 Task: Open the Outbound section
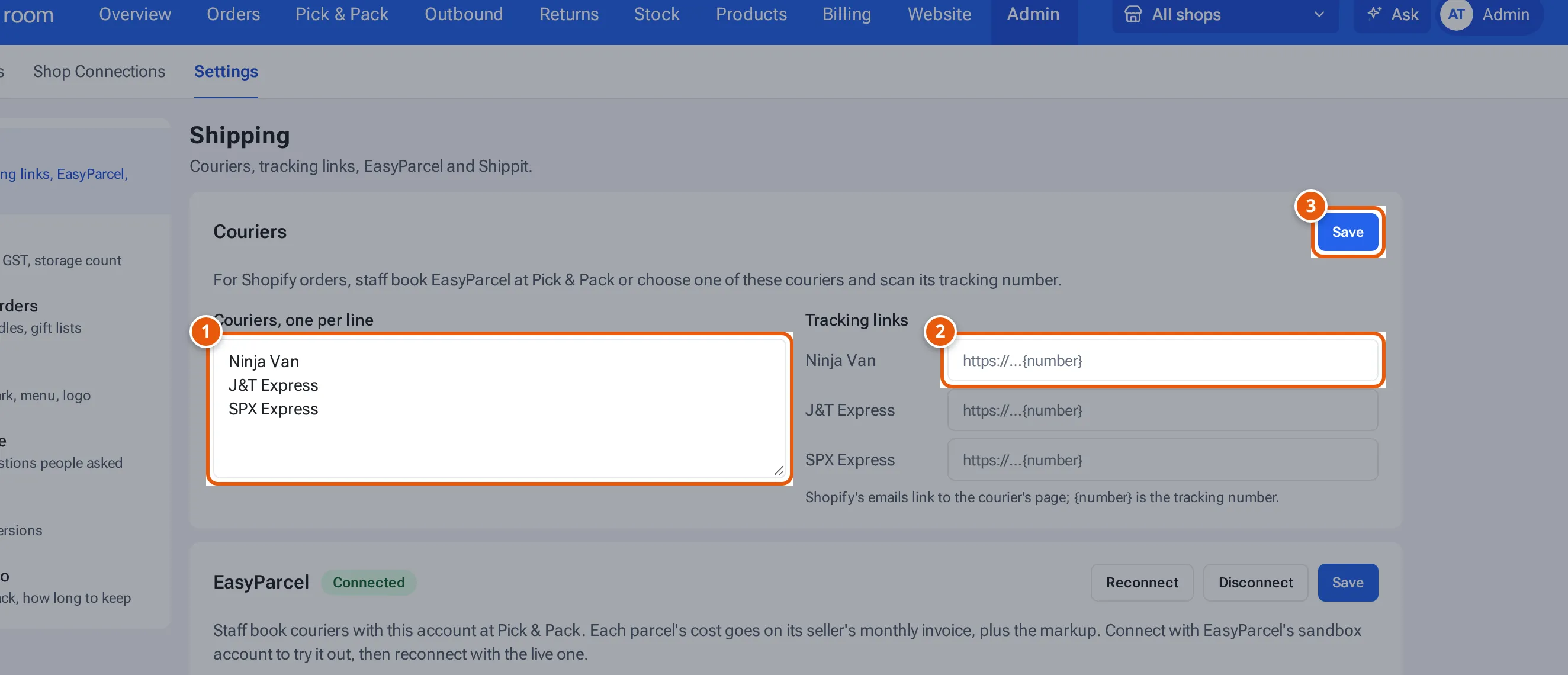tap(464, 14)
